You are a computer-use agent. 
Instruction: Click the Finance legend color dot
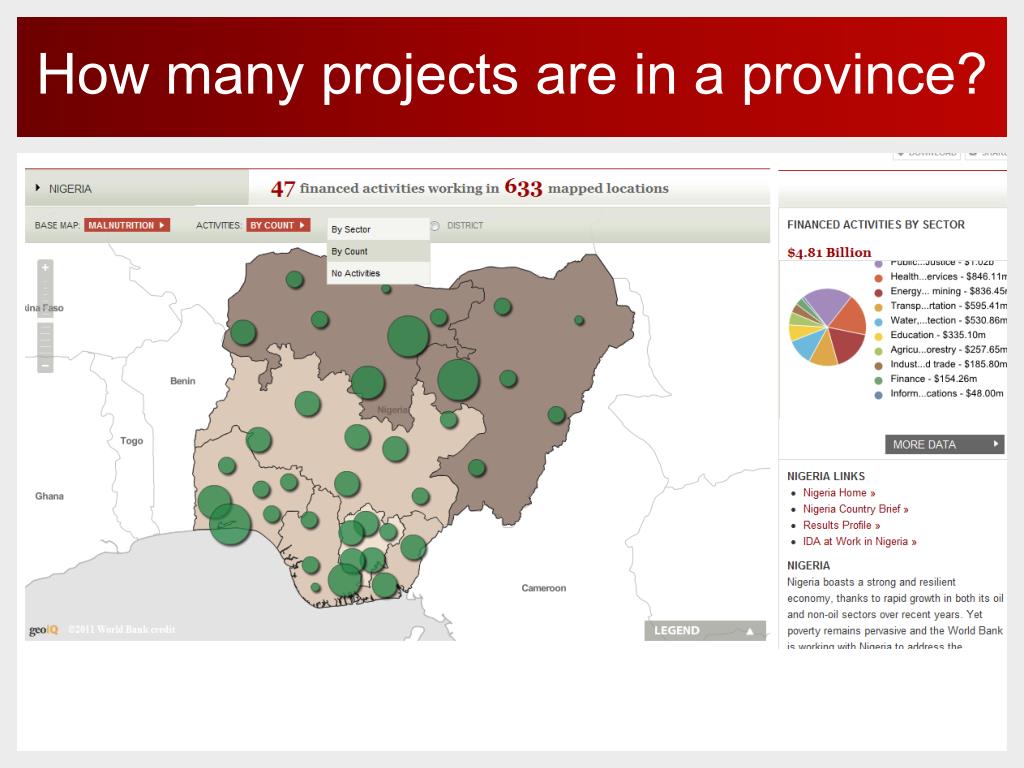click(x=878, y=379)
